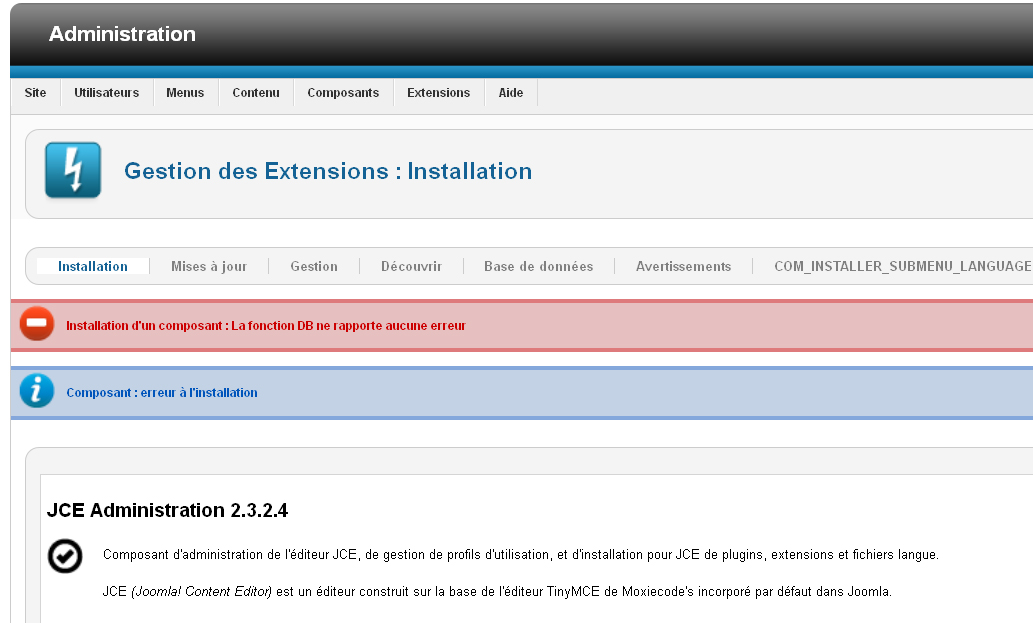
Task: Open the Aide help menu
Action: pyautogui.click(x=511, y=93)
